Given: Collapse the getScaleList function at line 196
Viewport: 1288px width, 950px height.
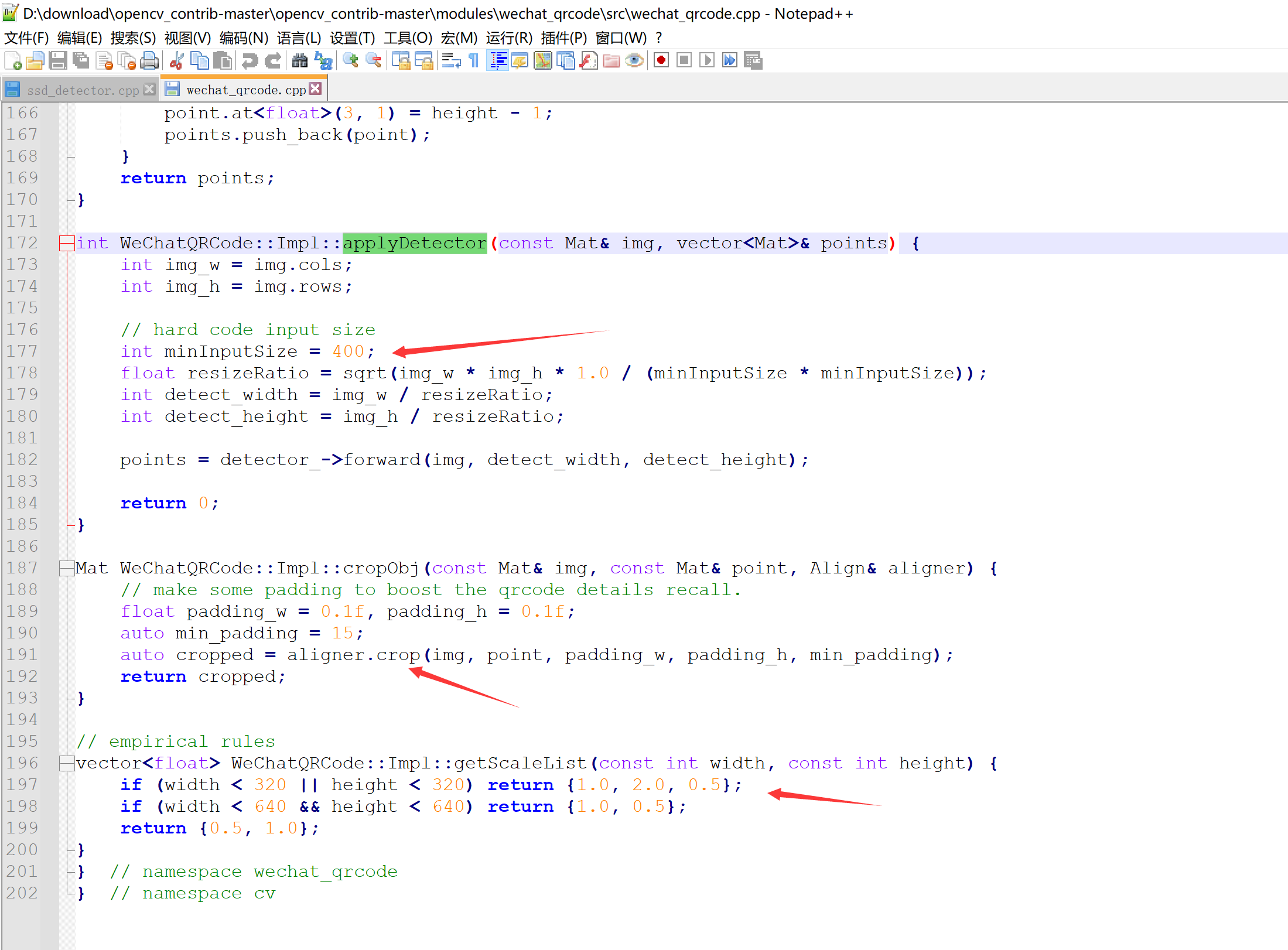Looking at the screenshot, I should point(66,763).
